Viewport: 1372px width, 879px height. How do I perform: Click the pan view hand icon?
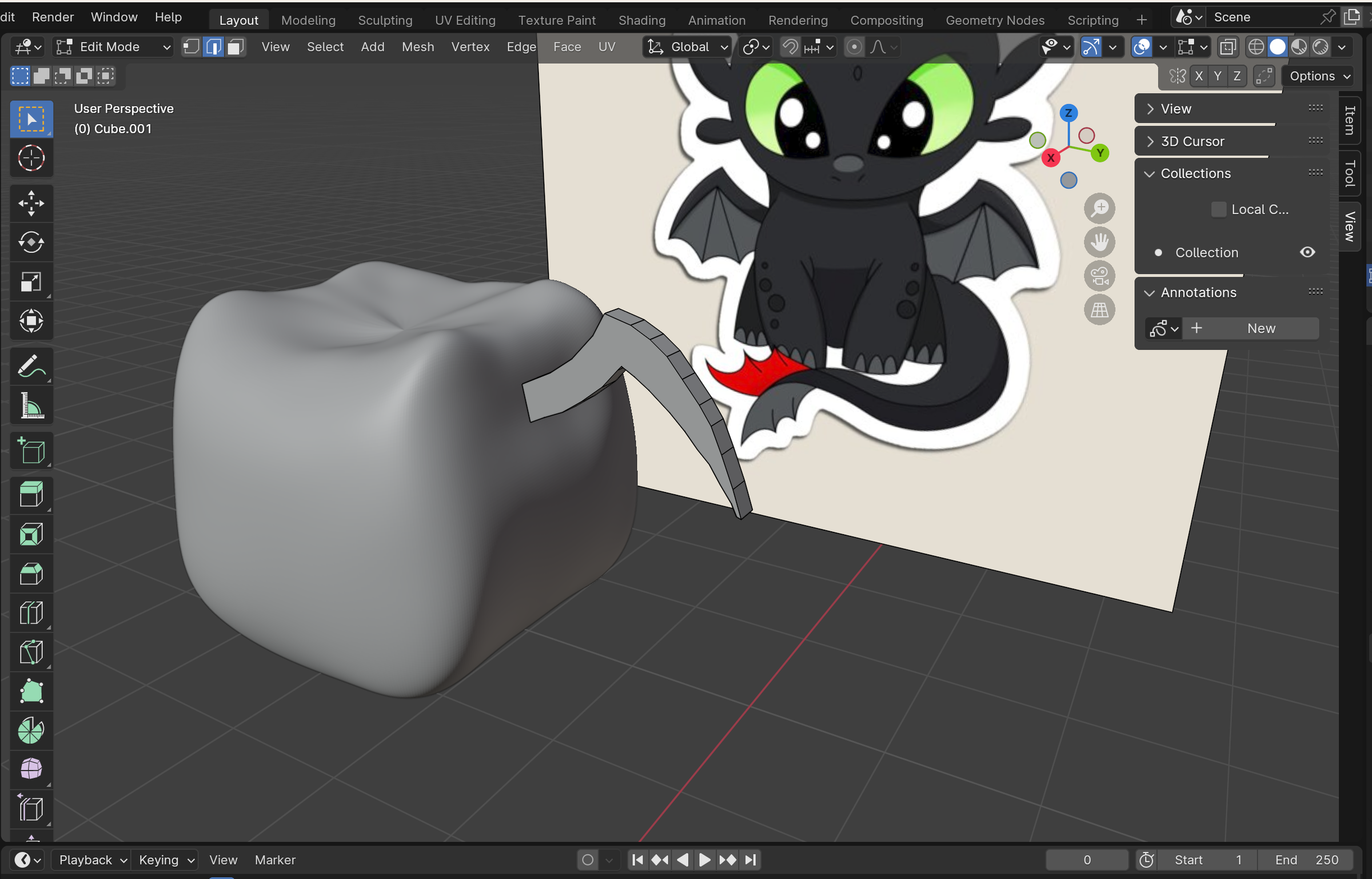pos(1099,242)
